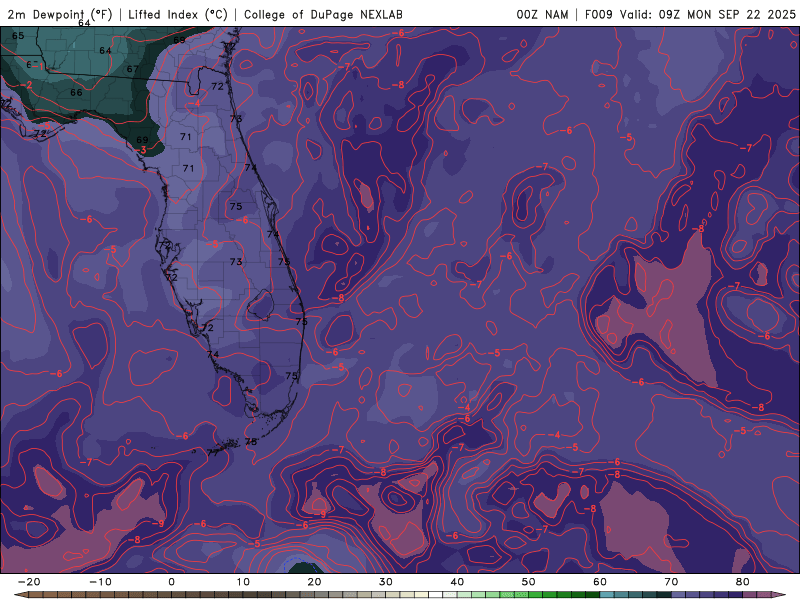Click the "Lifted Index (°C)" header label

pyautogui.click(x=178, y=14)
